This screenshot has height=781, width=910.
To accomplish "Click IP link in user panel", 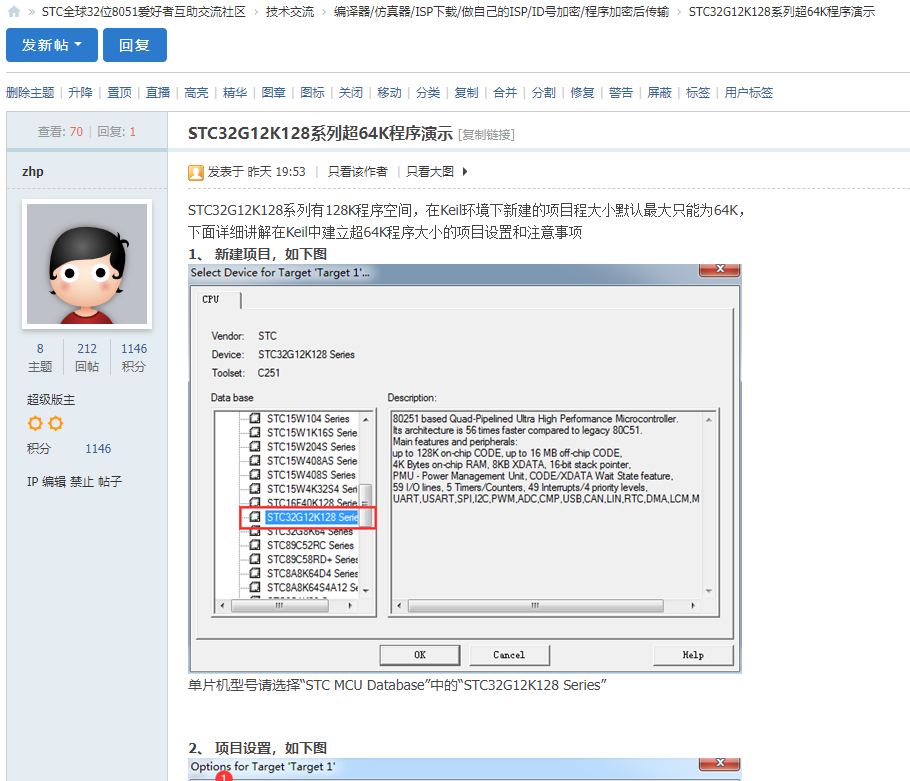I will point(32,482).
